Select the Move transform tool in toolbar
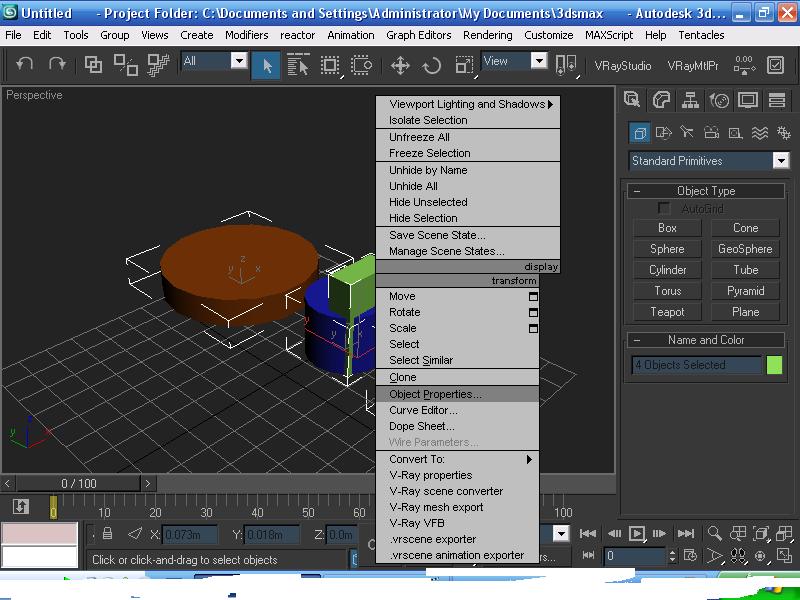The image size is (800, 600). [400, 65]
